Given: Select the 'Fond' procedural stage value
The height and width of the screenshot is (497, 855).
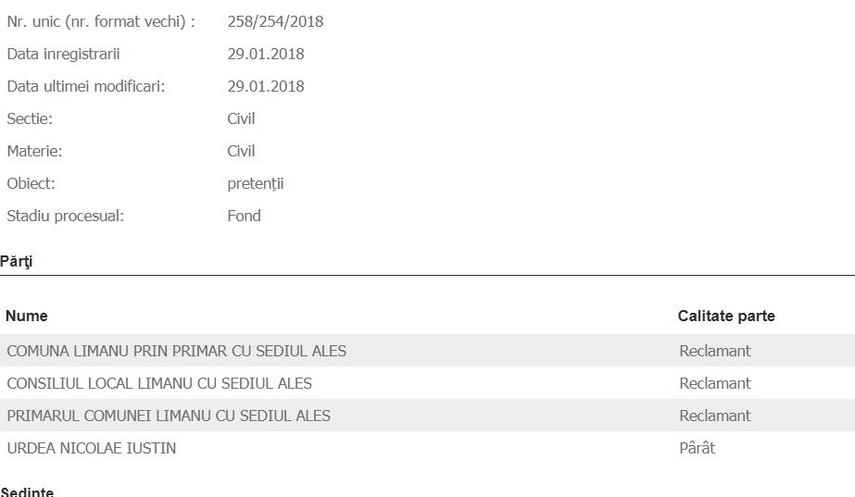Looking at the screenshot, I should (x=244, y=215).
